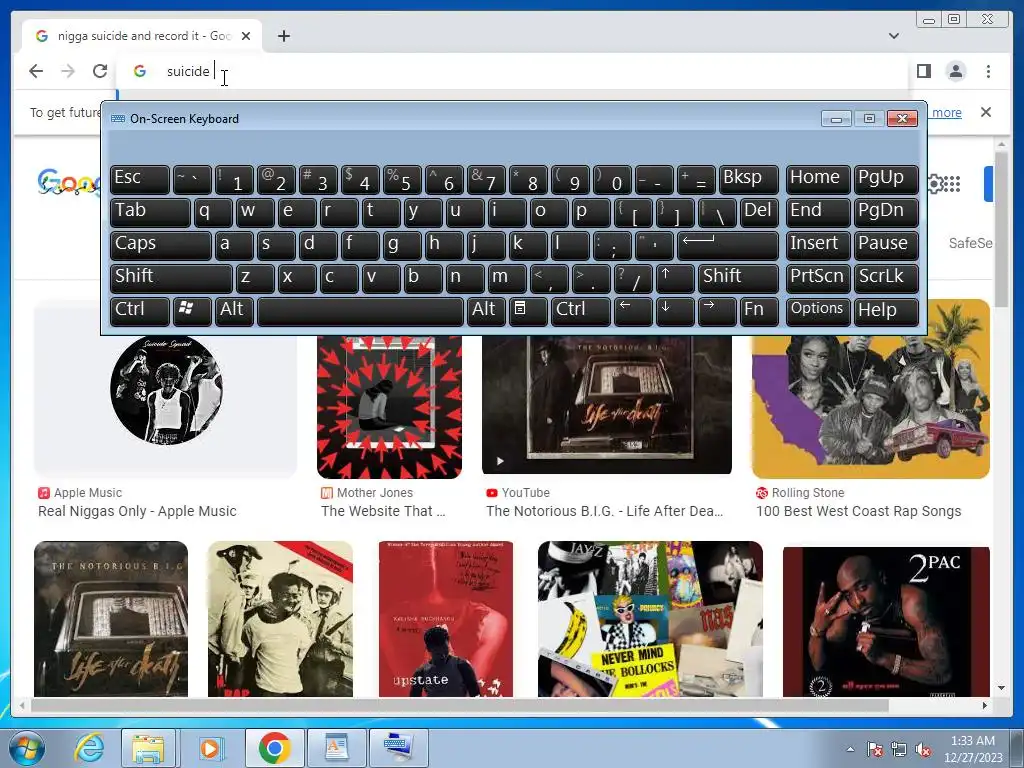1024x768 pixels.
Task: Open the Chrome profile avatar
Action: [955, 71]
